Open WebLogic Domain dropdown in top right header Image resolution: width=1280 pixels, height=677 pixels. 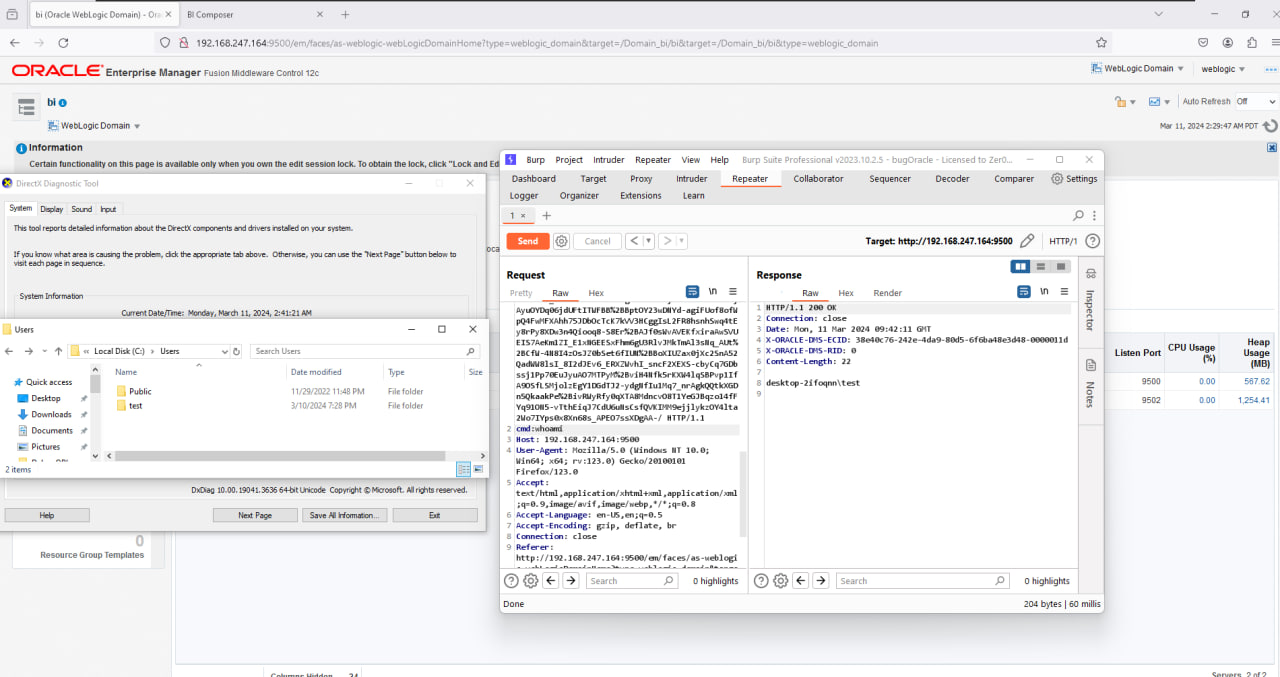1137,69
